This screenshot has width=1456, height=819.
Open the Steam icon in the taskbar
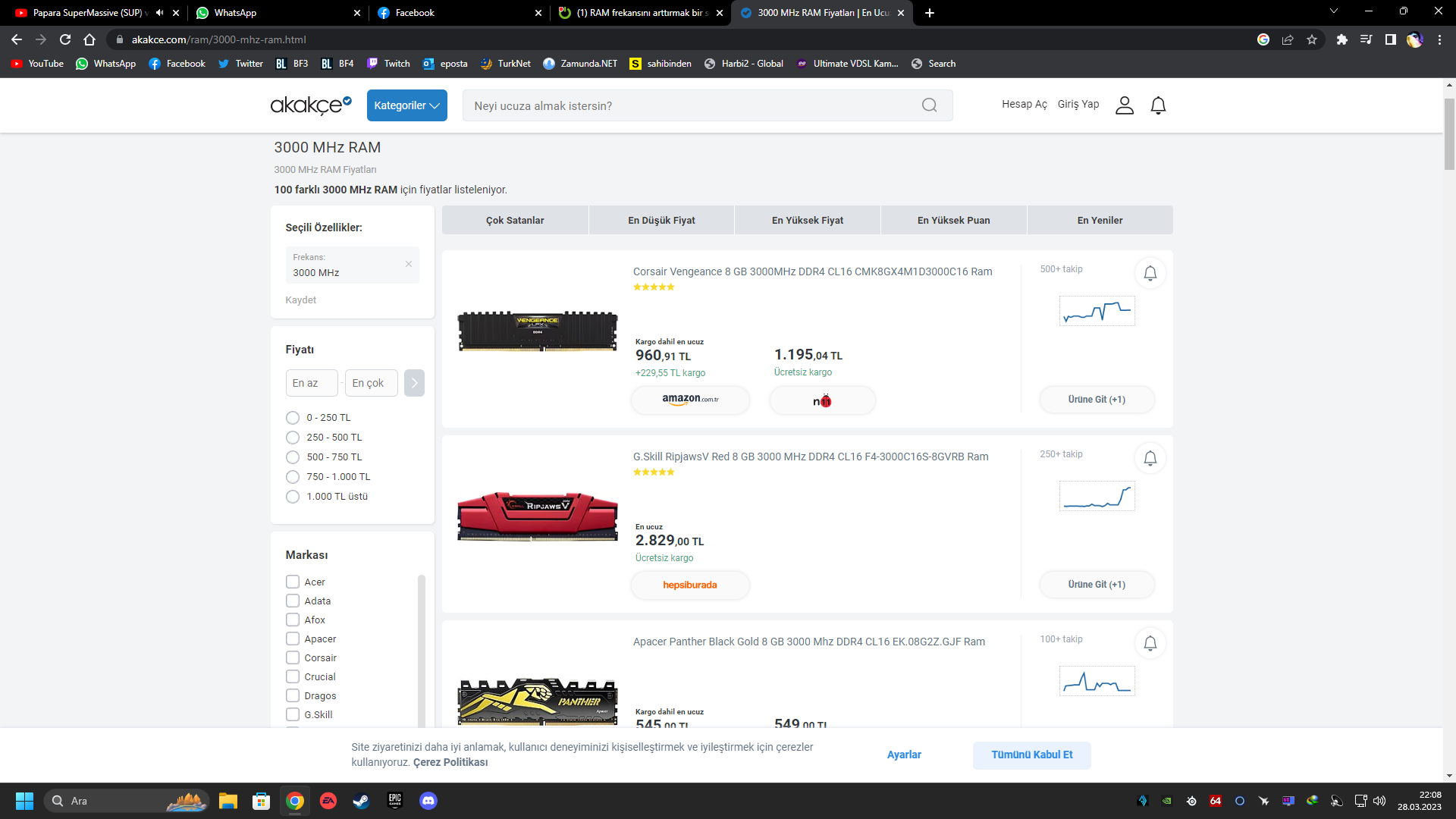361,801
